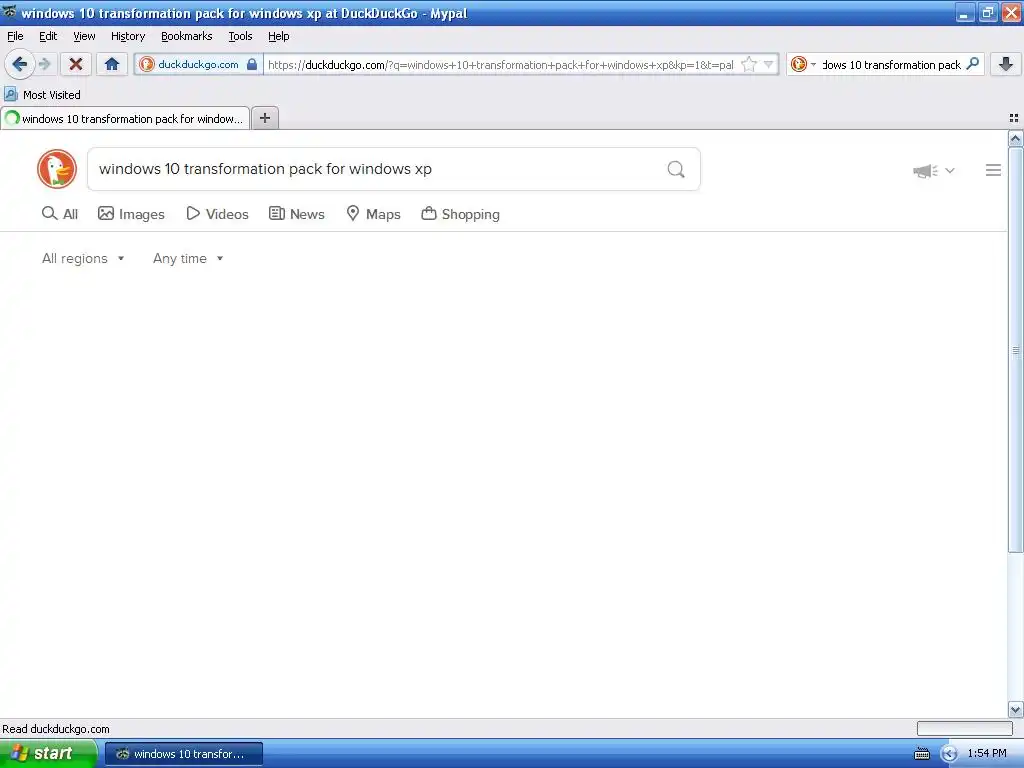The width and height of the screenshot is (1024, 768).
Task: Switch to the Maps results tab
Action: pos(374,214)
